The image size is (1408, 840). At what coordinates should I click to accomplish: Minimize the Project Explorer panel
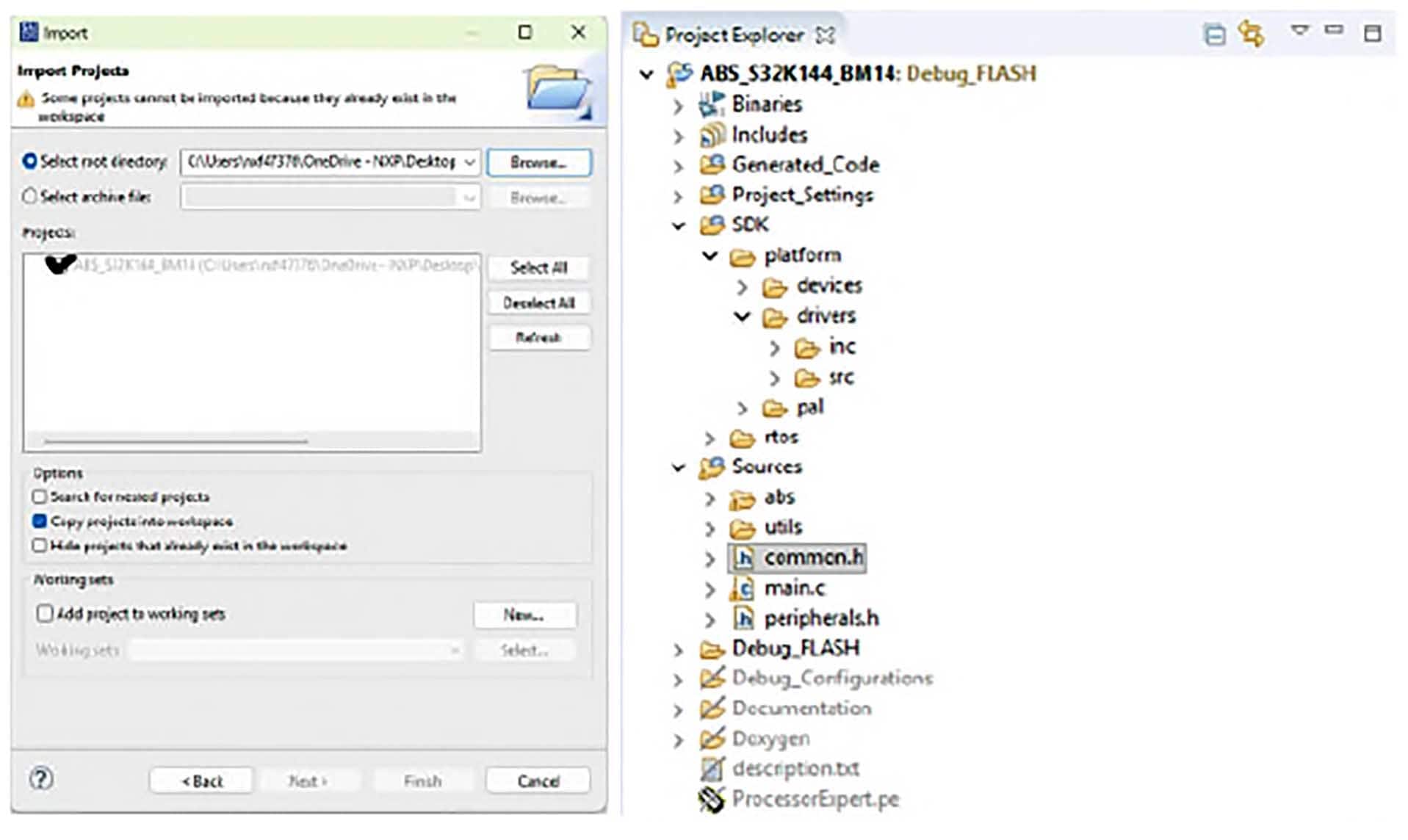point(1334,30)
